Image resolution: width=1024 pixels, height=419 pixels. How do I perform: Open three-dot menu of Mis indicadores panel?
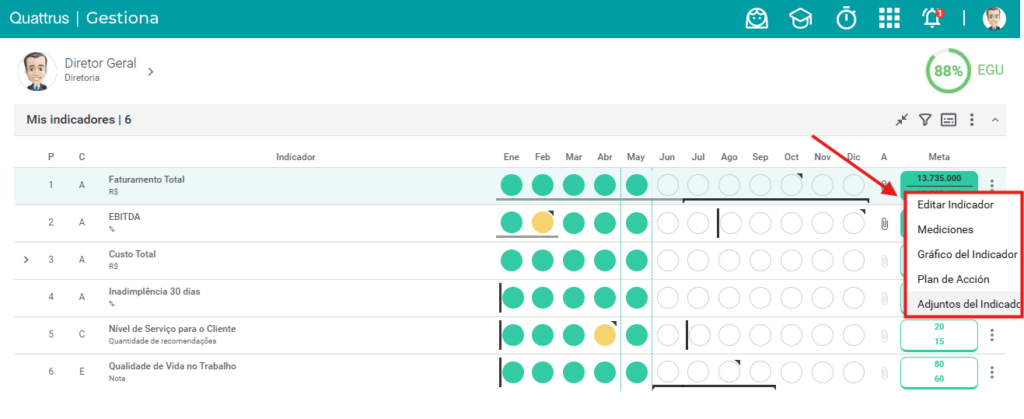pyautogui.click(x=972, y=119)
